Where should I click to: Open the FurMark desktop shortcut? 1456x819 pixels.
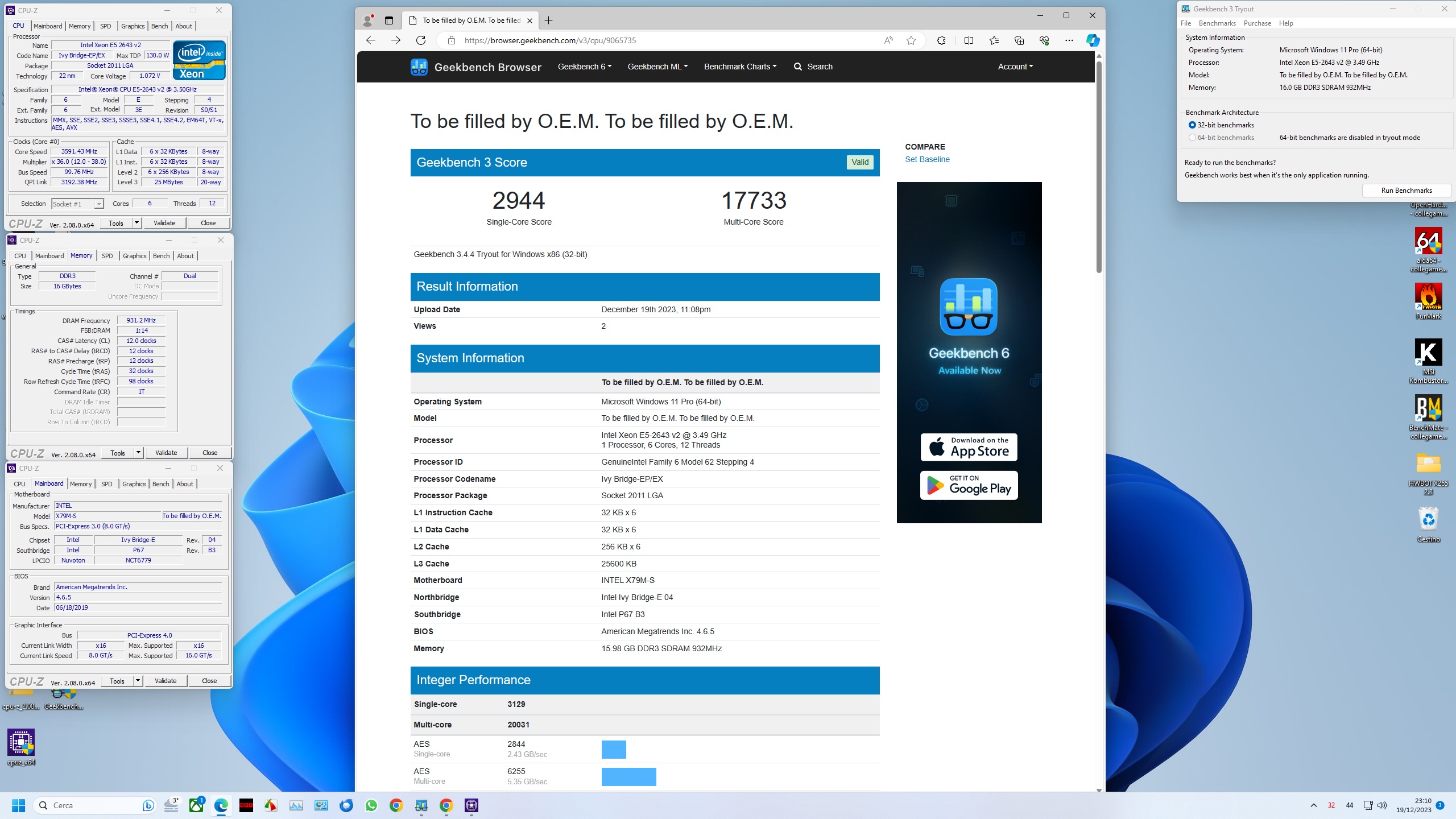(x=1428, y=301)
